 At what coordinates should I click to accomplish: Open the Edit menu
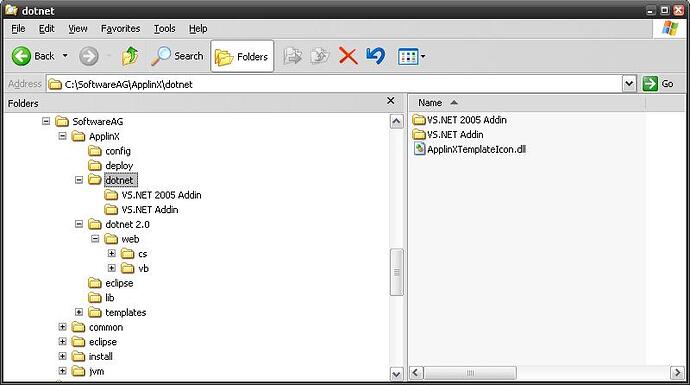tap(46, 29)
